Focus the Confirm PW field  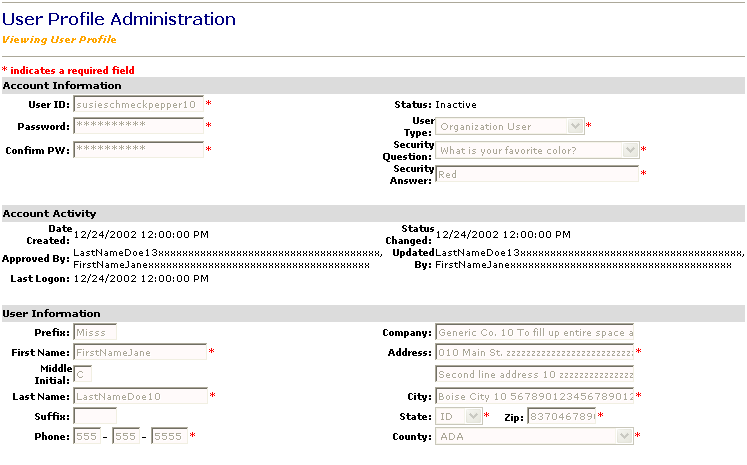[138, 150]
